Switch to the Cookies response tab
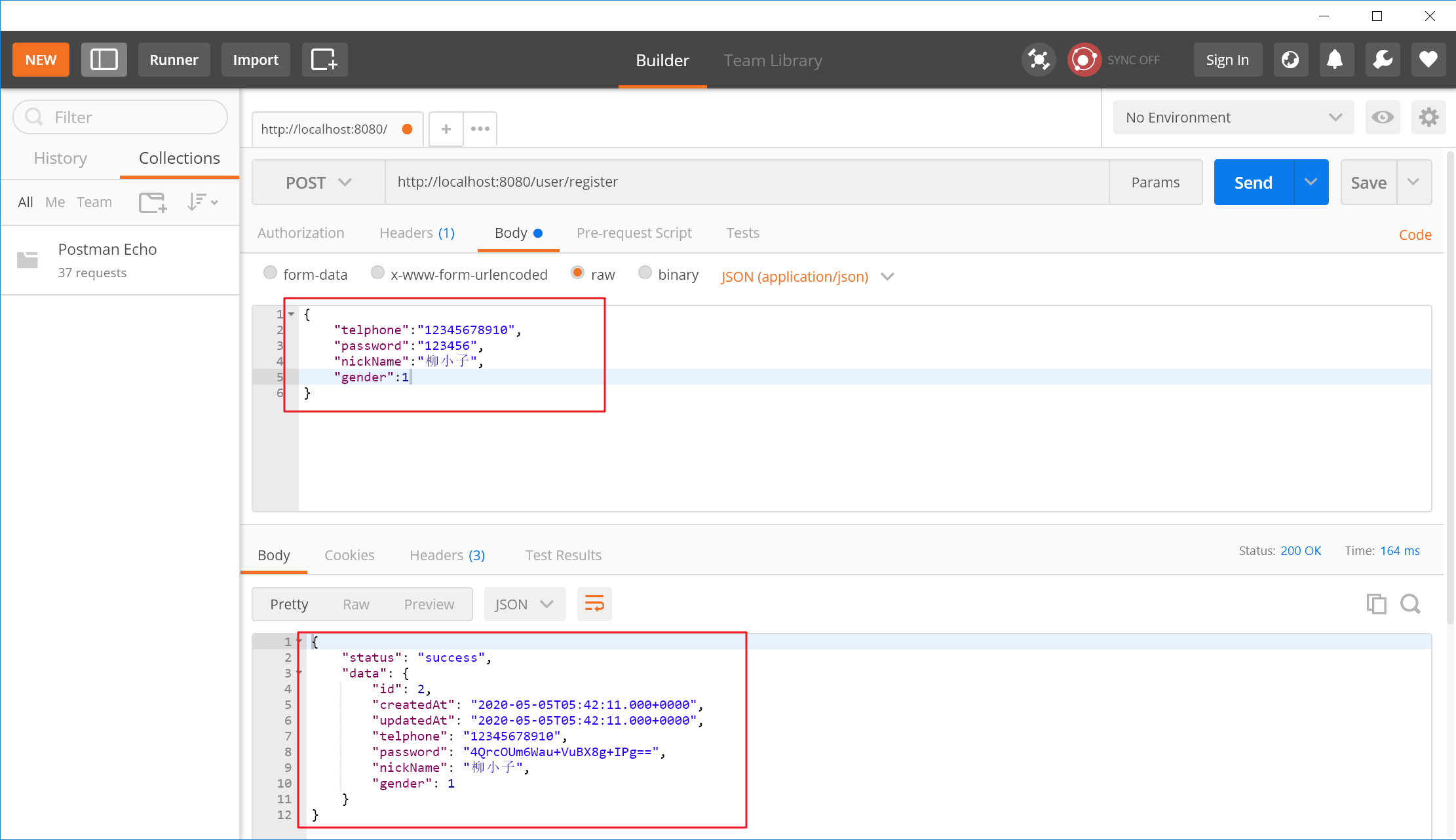 coord(350,554)
